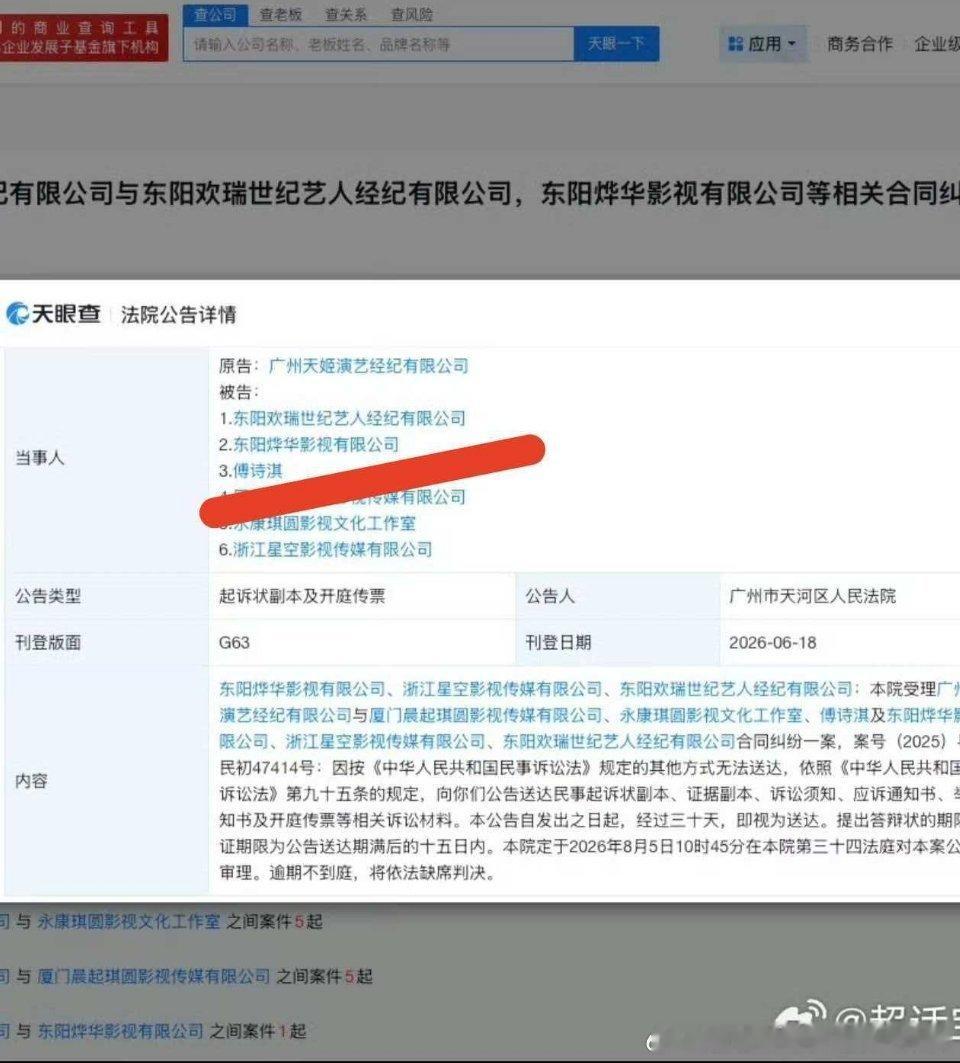Open defendant 1 东阳欢瑞世纪艺人经纪有限公司 link
The width and height of the screenshot is (960, 1063).
coord(349,418)
